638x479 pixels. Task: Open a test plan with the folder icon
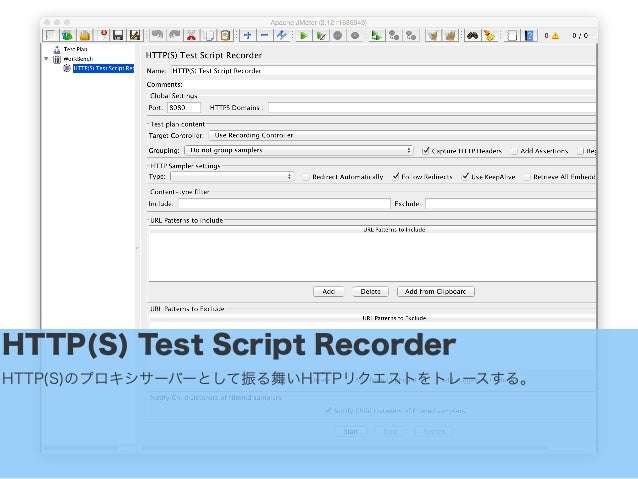coord(85,35)
